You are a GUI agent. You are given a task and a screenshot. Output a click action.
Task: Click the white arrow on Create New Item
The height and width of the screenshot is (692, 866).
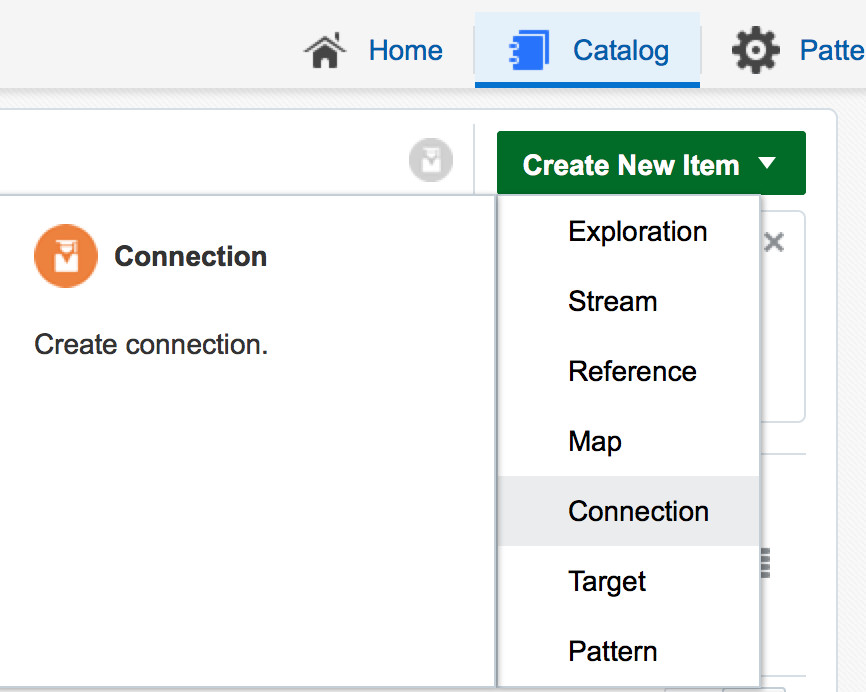pyautogui.click(x=767, y=163)
